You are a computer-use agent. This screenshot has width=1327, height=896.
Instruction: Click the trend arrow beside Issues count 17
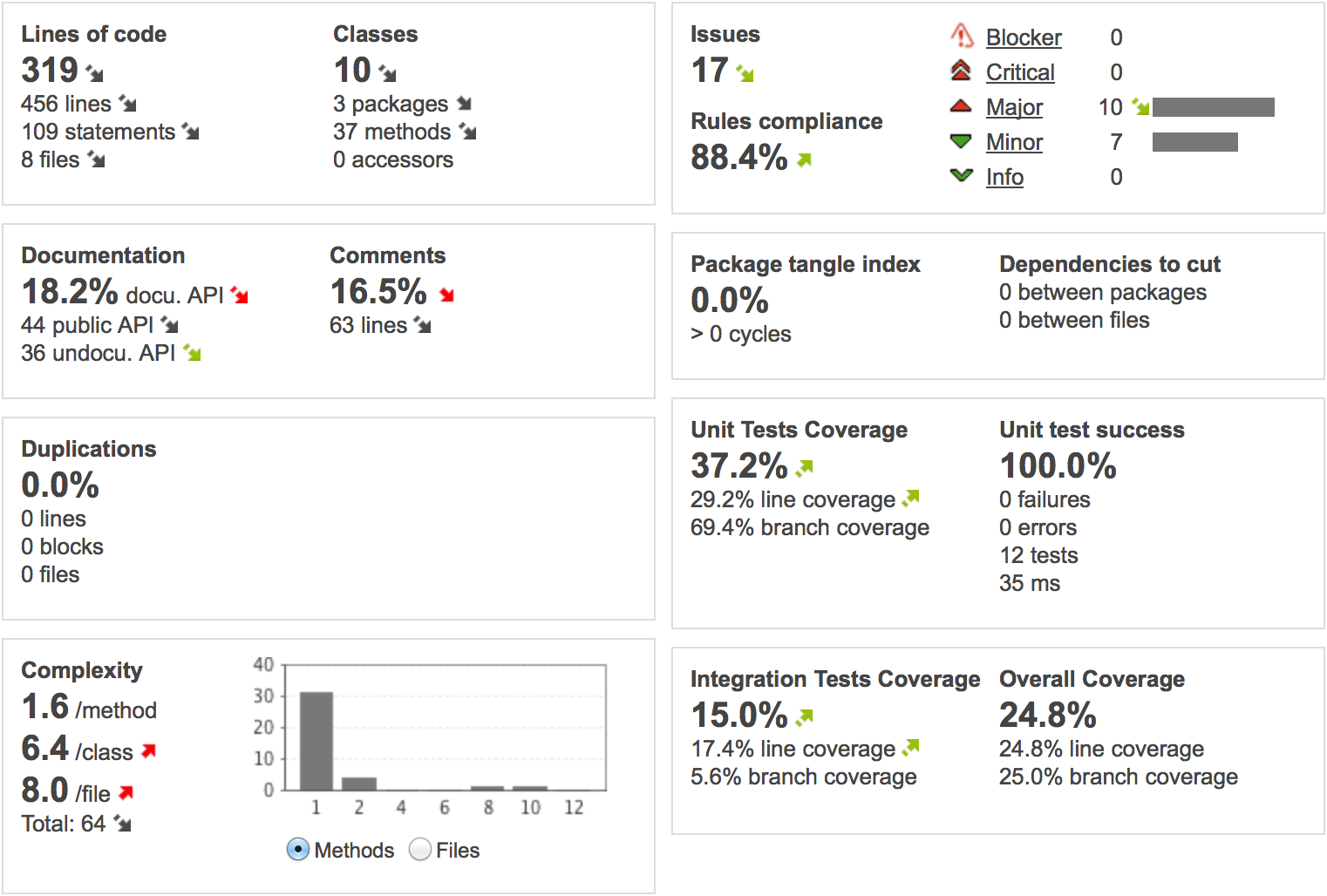coord(745,73)
